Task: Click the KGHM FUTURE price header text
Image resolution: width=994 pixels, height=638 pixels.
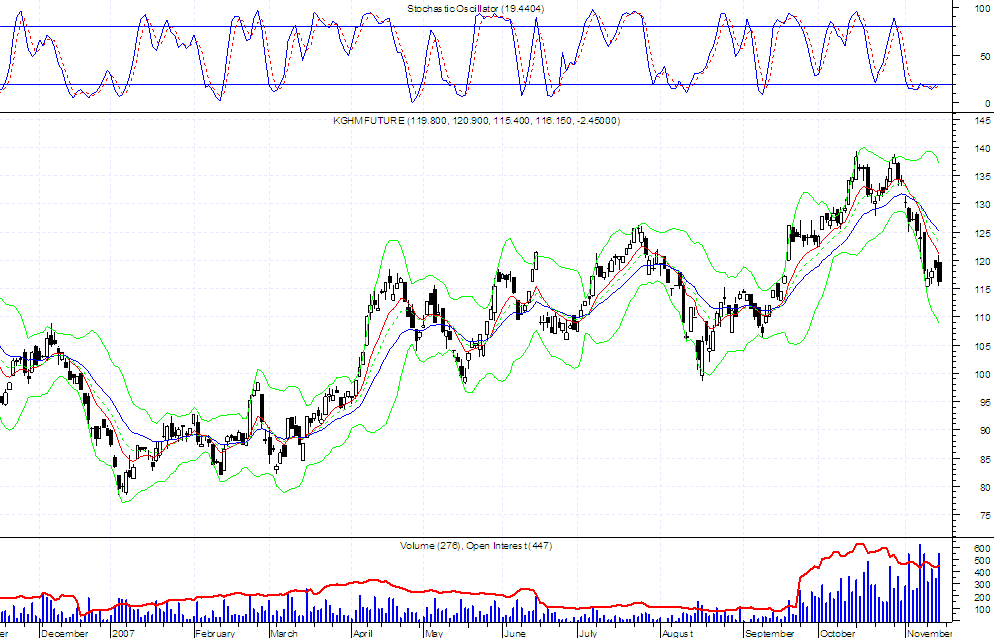Action: click(x=476, y=120)
